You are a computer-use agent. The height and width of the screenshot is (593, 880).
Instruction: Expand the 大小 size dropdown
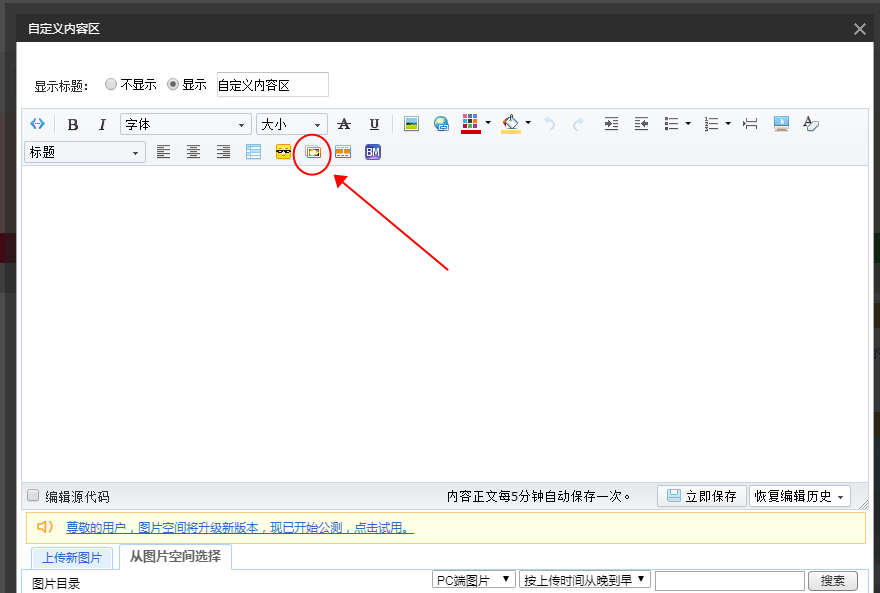pos(291,125)
